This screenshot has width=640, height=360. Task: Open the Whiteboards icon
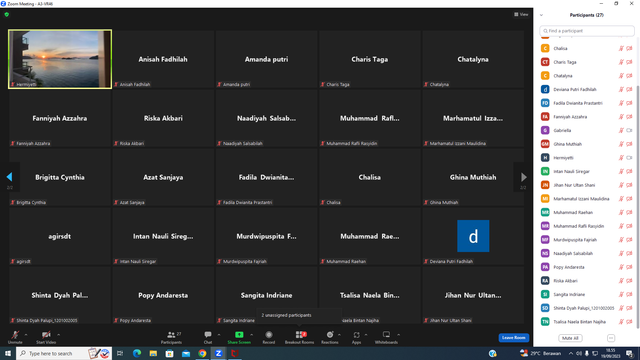386,335
